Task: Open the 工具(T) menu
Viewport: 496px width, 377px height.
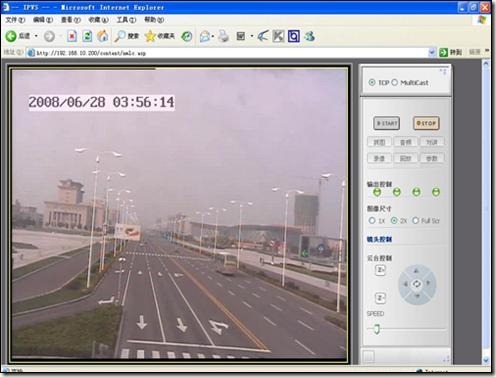Action: 126,20
